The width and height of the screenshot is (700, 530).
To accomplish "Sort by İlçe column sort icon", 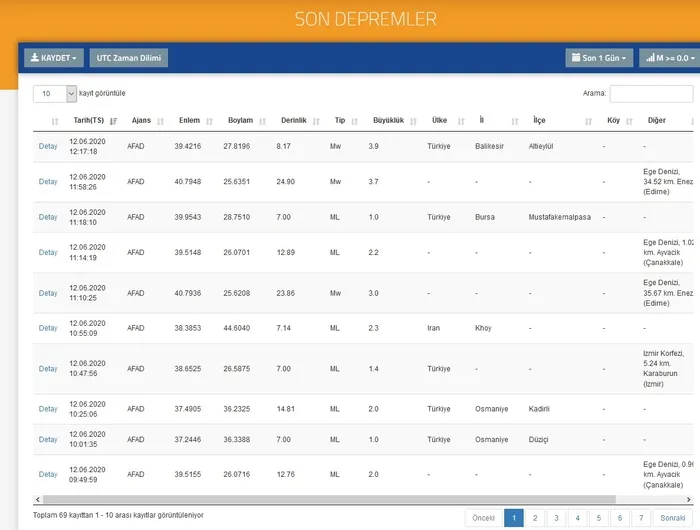I will pyautogui.click(x=587, y=121).
